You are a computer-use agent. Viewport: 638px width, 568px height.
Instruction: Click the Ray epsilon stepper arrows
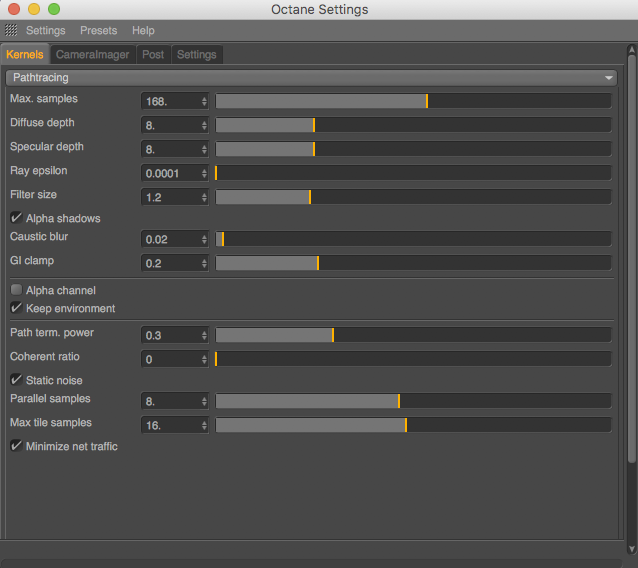pos(204,173)
